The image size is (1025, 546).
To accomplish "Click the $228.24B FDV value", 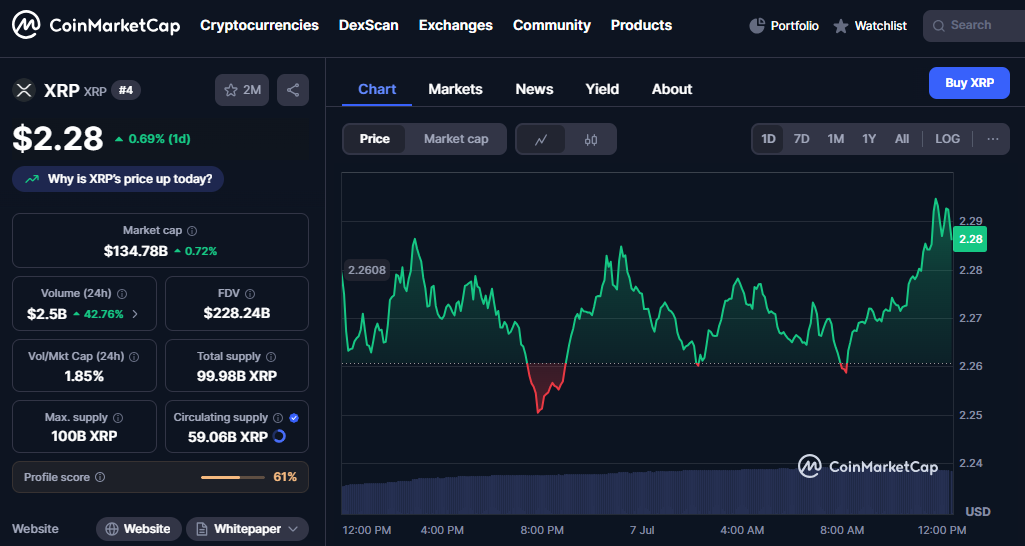I will coord(237,313).
